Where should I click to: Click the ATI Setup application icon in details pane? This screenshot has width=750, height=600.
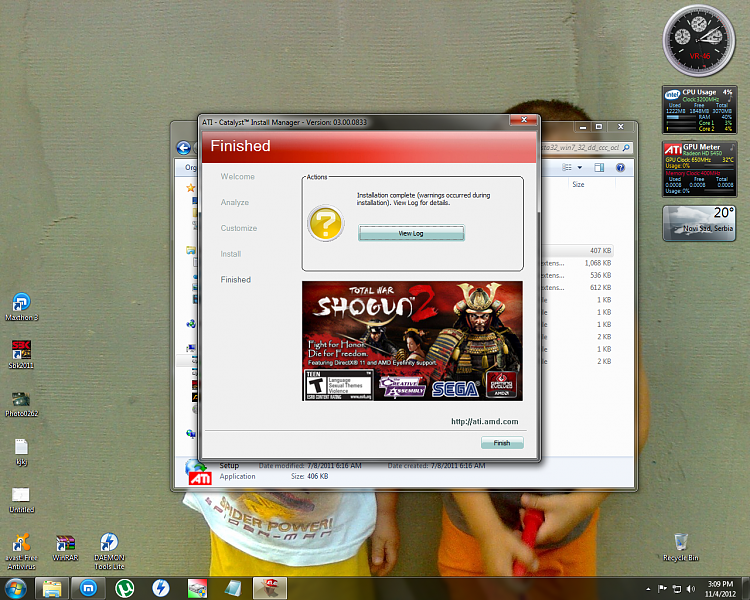199,472
